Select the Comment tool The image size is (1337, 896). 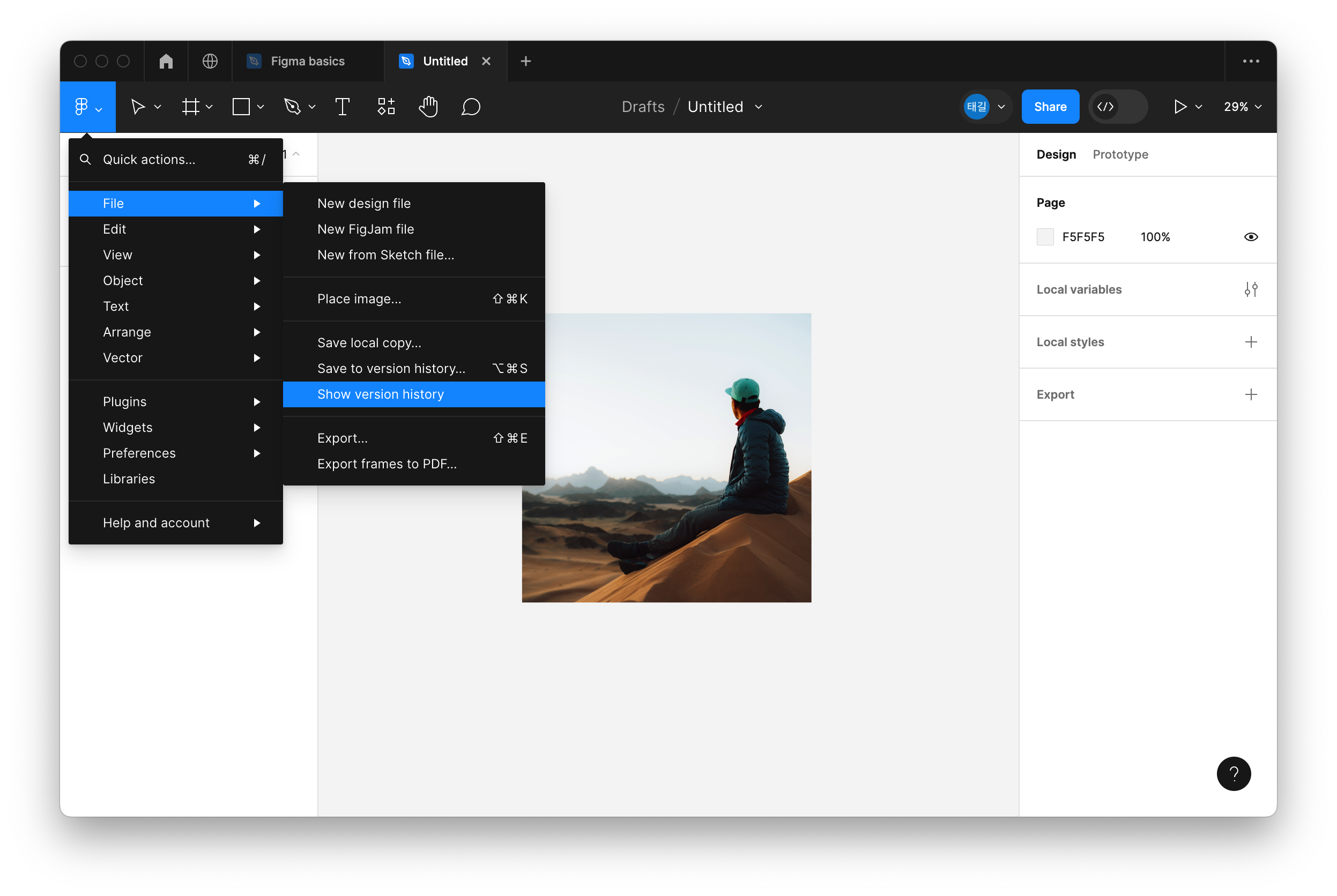click(x=471, y=107)
